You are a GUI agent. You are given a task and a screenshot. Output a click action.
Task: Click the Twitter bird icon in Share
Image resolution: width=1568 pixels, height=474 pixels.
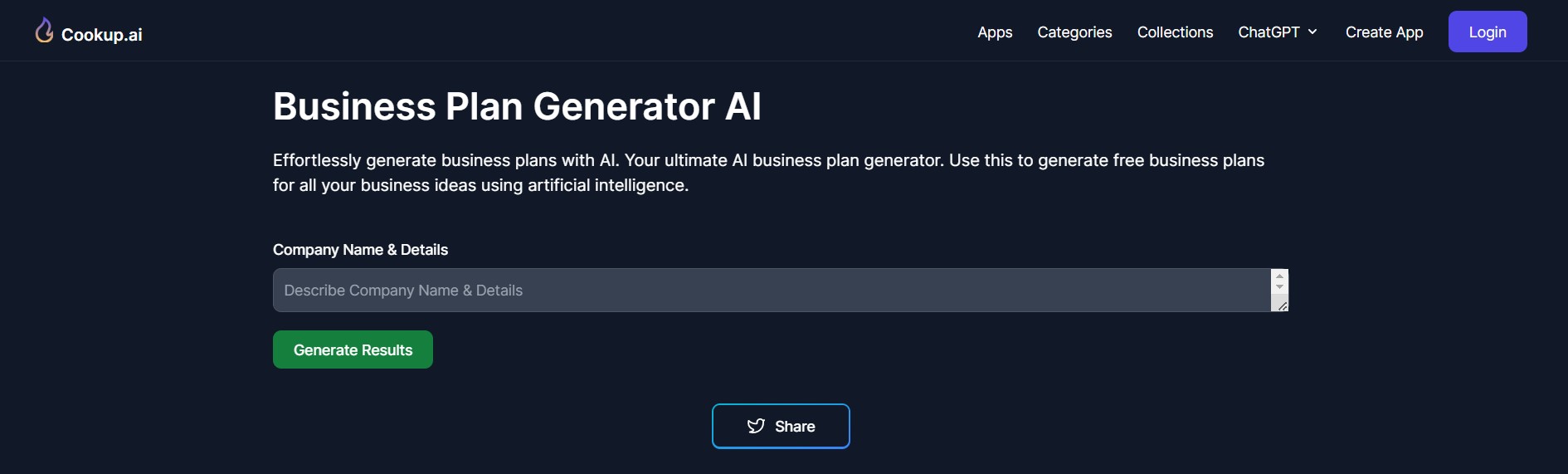[x=756, y=427]
